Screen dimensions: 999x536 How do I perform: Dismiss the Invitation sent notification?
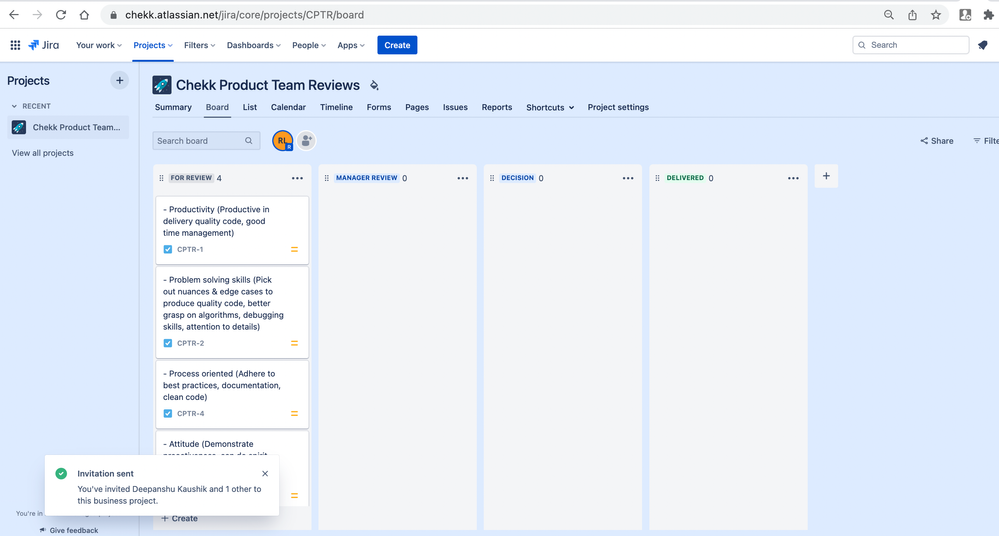click(265, 474)
